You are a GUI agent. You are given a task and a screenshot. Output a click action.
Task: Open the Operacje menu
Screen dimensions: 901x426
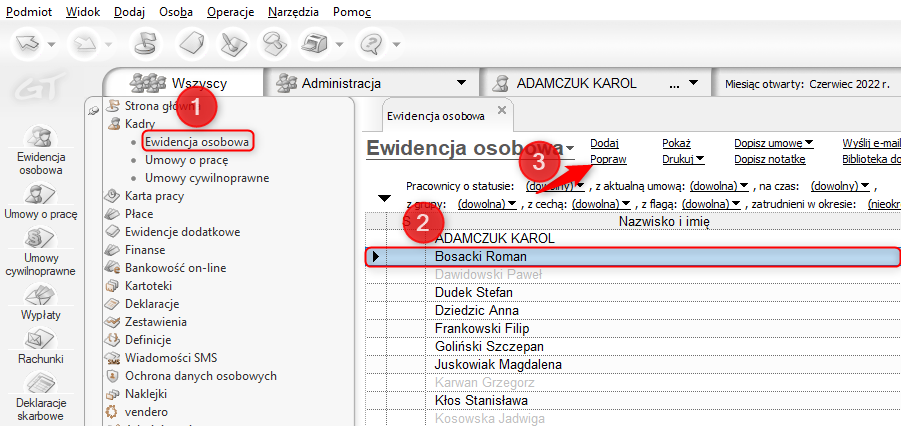[230, 12]
